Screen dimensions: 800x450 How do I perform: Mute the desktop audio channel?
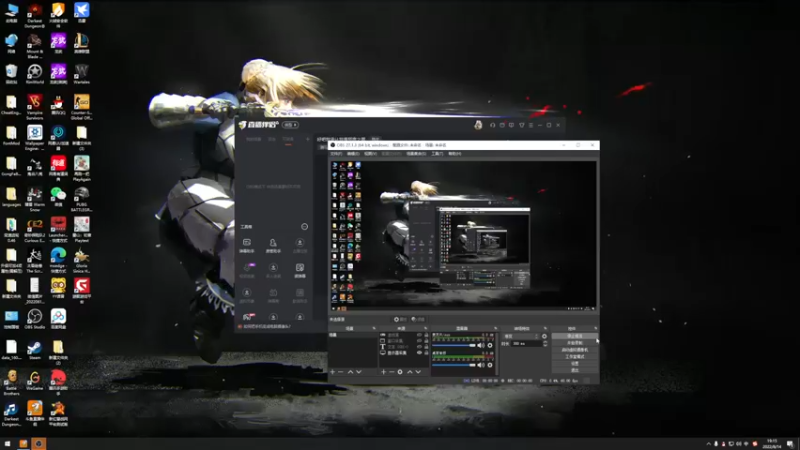[481, 365]
